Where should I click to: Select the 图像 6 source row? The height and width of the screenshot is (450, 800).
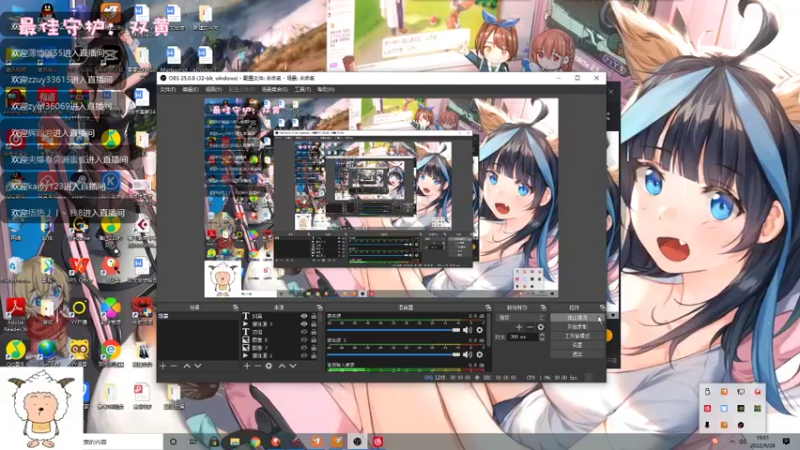[279, 340]
